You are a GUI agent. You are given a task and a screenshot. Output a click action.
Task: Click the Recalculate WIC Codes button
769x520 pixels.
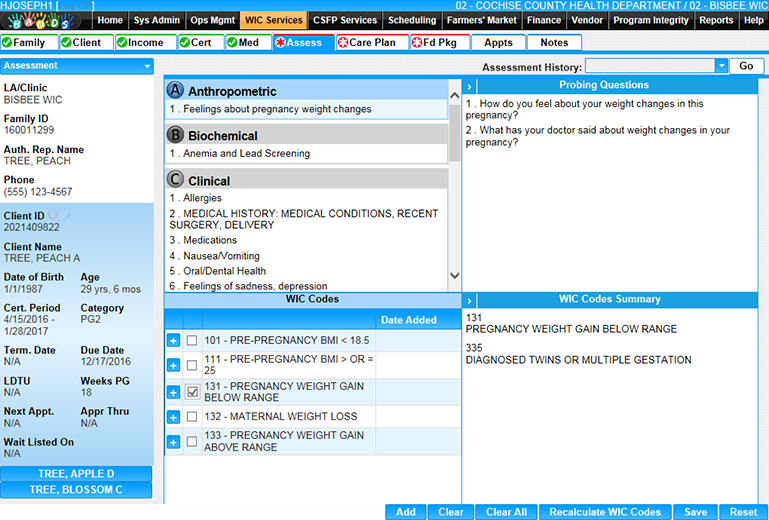coord(605,512)
